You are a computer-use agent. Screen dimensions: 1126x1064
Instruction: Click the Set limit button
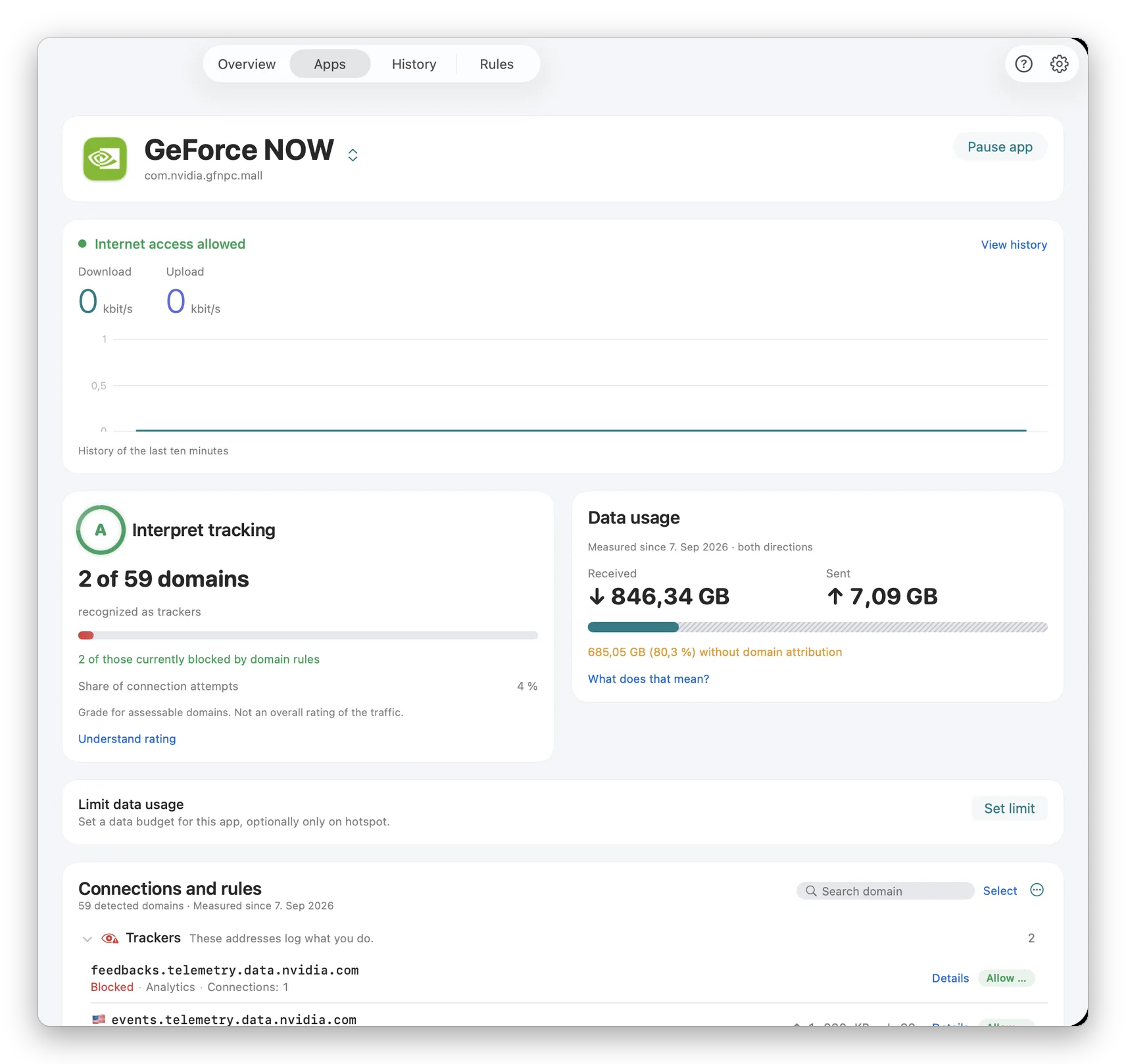pyautogui.click(x=1009, y=808)
